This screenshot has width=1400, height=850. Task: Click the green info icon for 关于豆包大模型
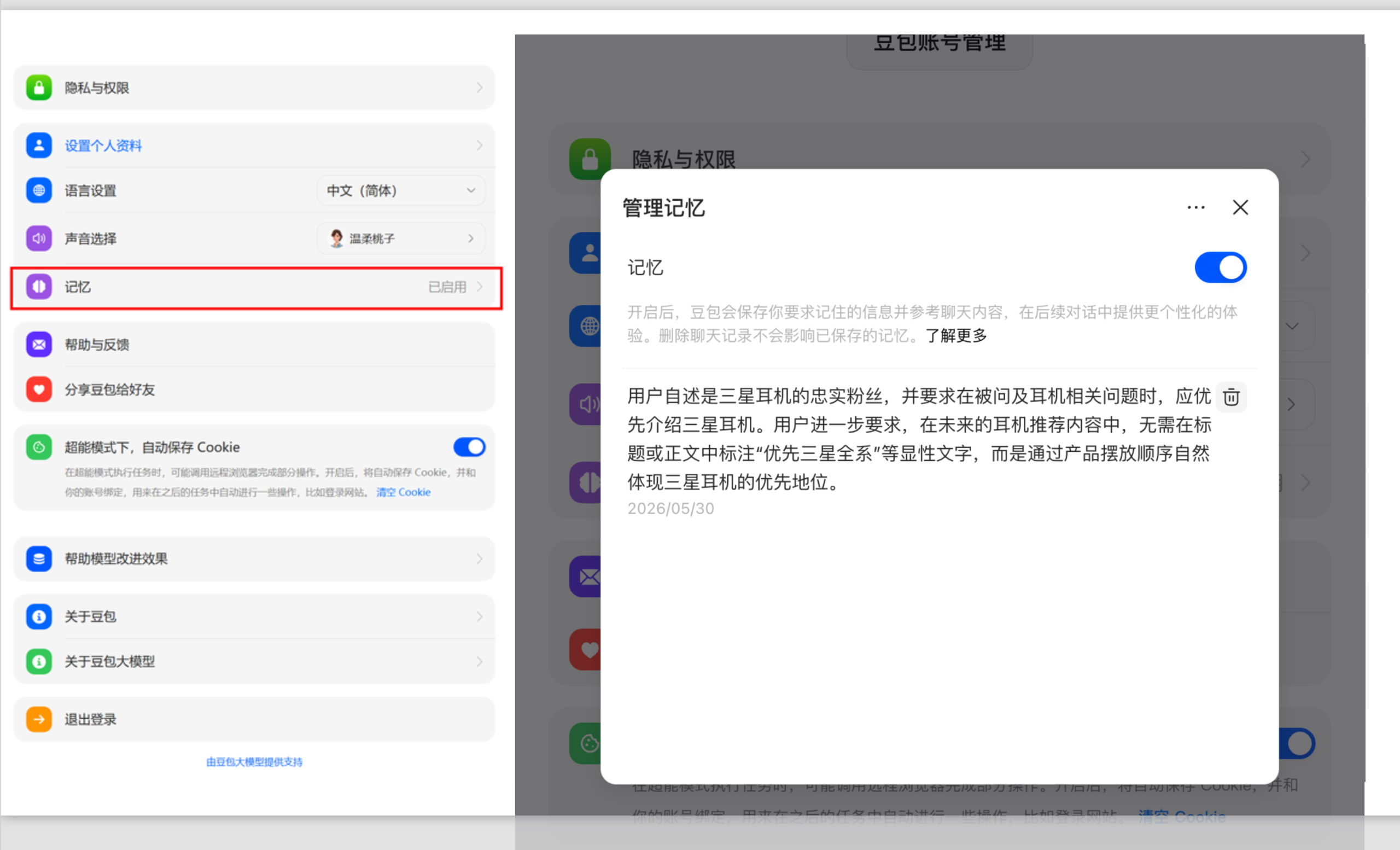[x=39, y=661]
